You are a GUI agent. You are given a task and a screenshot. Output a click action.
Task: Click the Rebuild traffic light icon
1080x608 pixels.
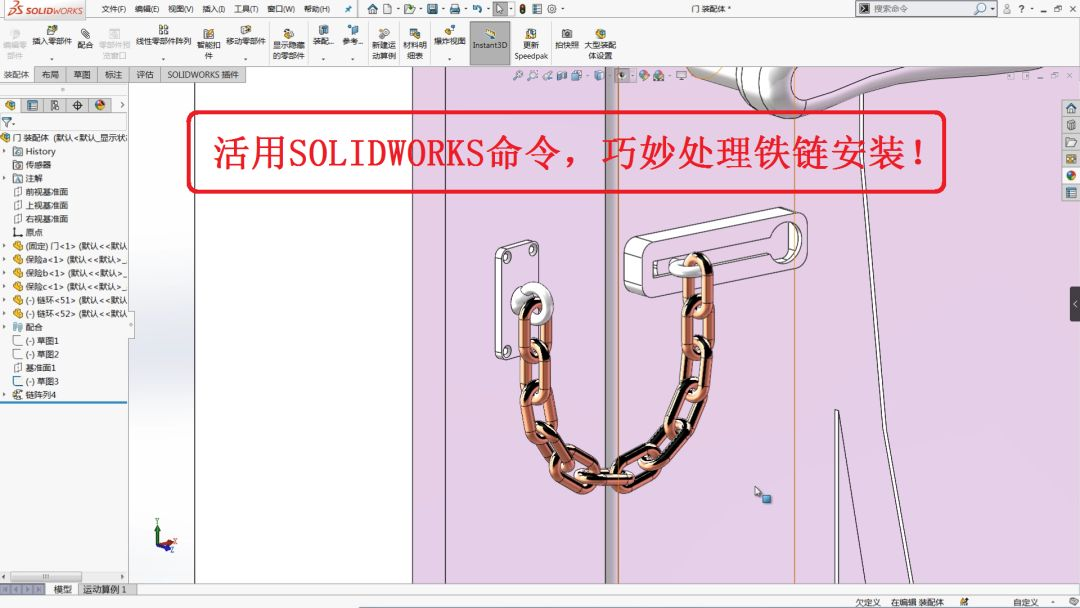pyautogui.click(x=522, y=9)
